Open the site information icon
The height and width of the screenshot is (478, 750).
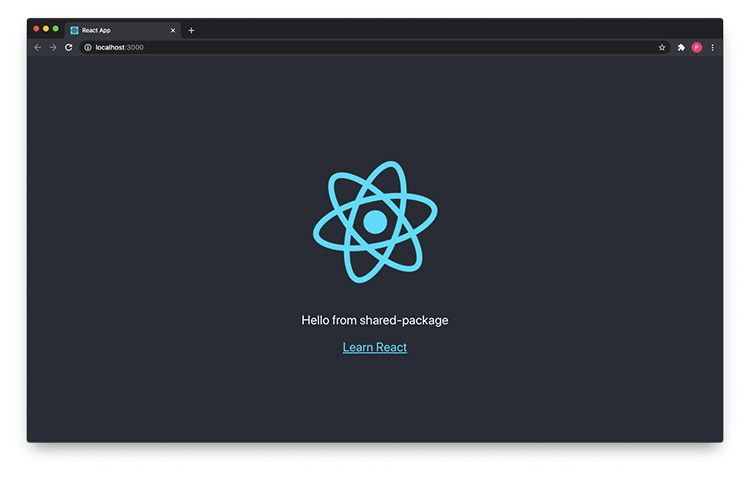[88, 47]
